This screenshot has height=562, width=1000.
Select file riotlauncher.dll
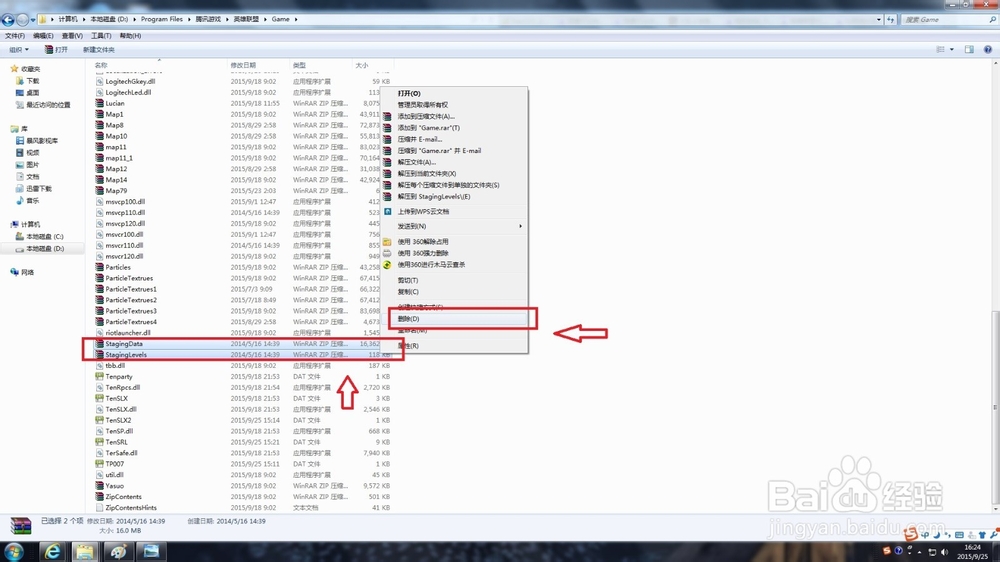pos(128,332)
